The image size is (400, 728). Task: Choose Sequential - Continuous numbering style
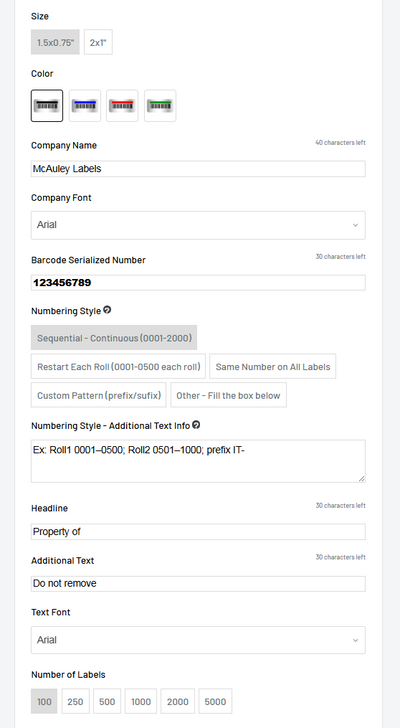tap(114, 338)
